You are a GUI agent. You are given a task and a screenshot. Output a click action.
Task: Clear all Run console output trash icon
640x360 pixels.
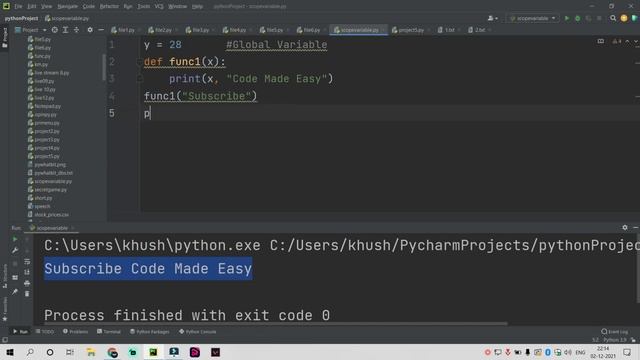pos(27,294)
